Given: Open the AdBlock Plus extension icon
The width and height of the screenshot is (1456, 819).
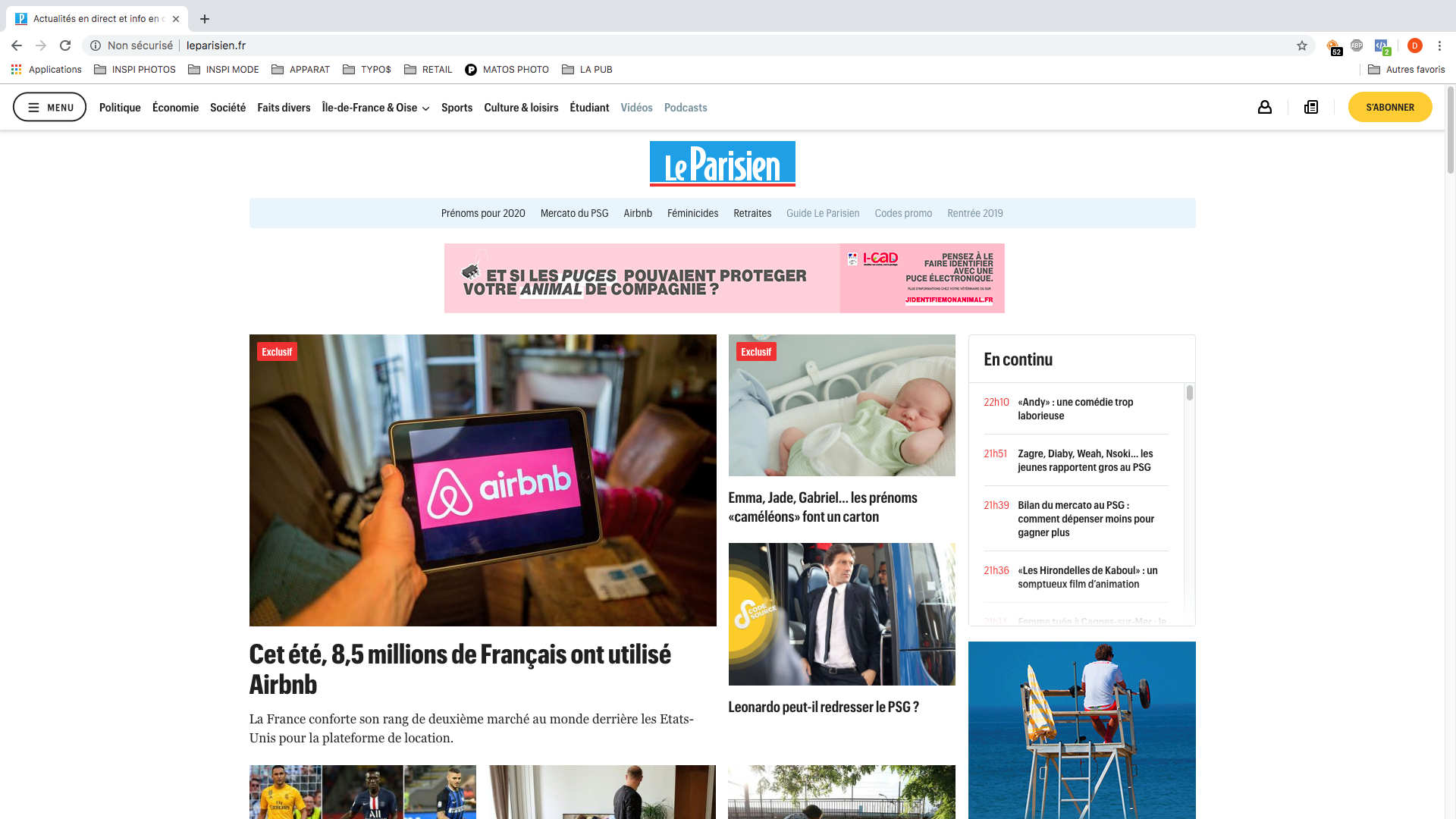Looking at the screenshot, I should pyautogui.click(x=1357, y=45).
